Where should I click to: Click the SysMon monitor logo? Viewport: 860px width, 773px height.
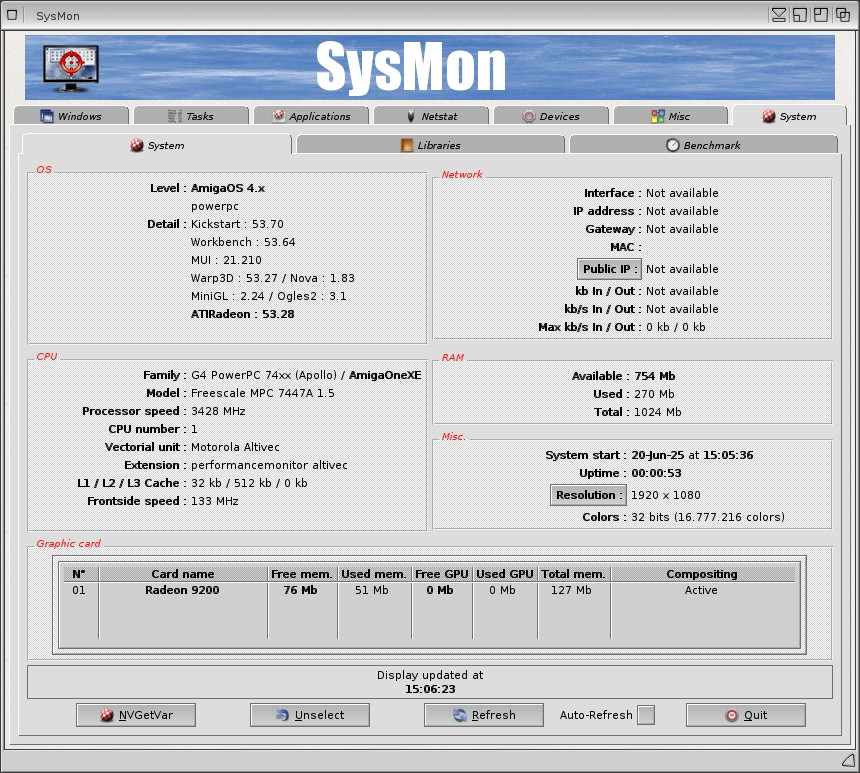coord(71,68)
